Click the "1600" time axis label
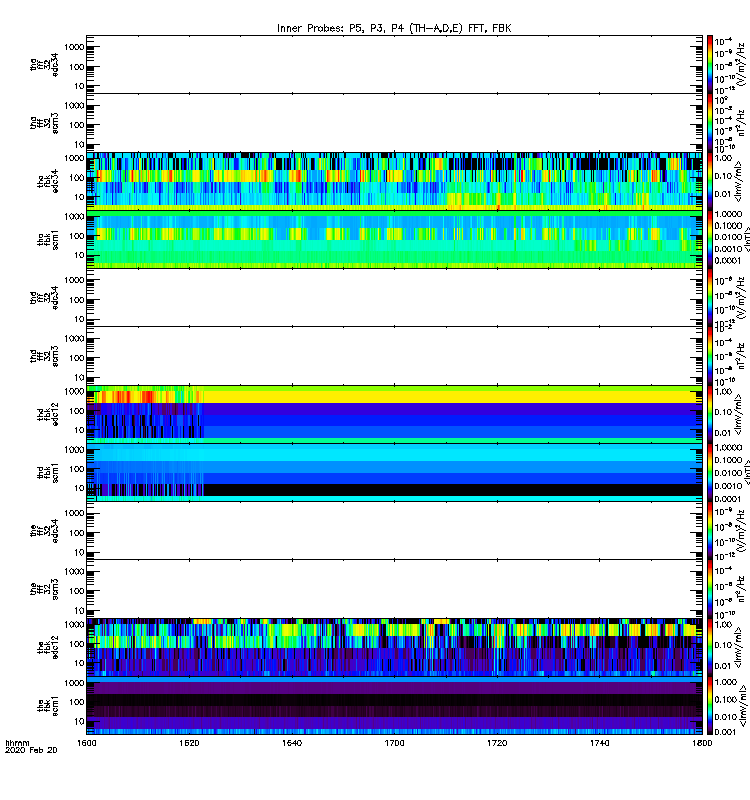 87,743
